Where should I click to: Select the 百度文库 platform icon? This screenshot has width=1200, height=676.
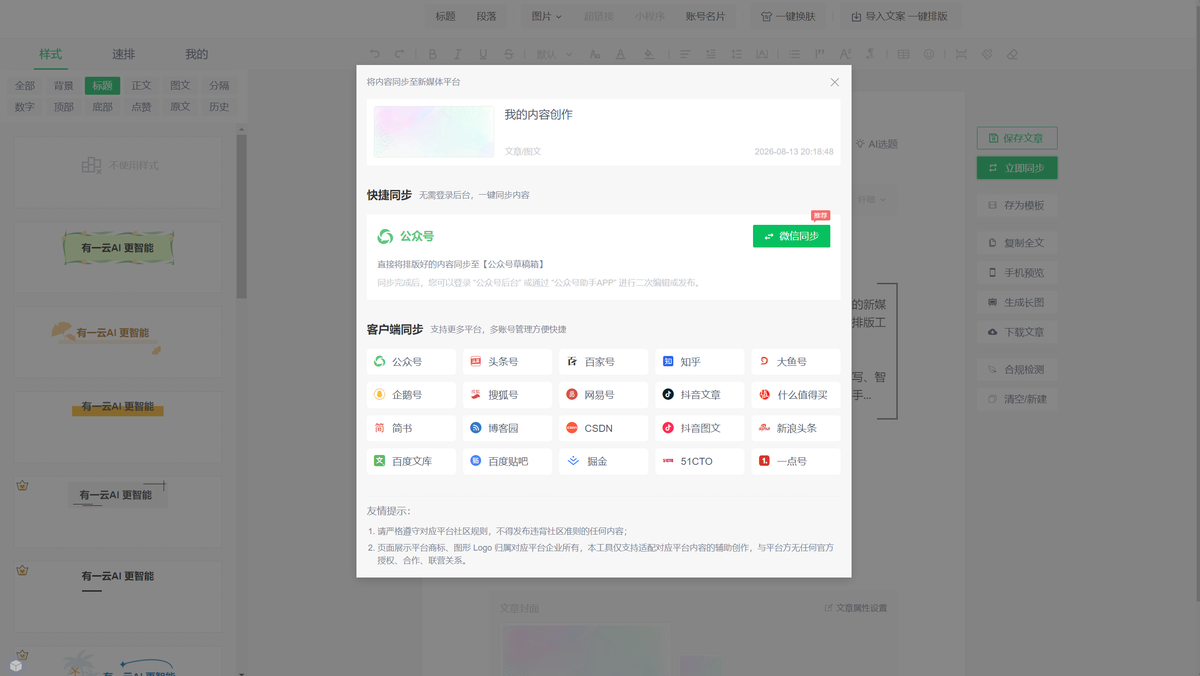(x=380, y=461)
